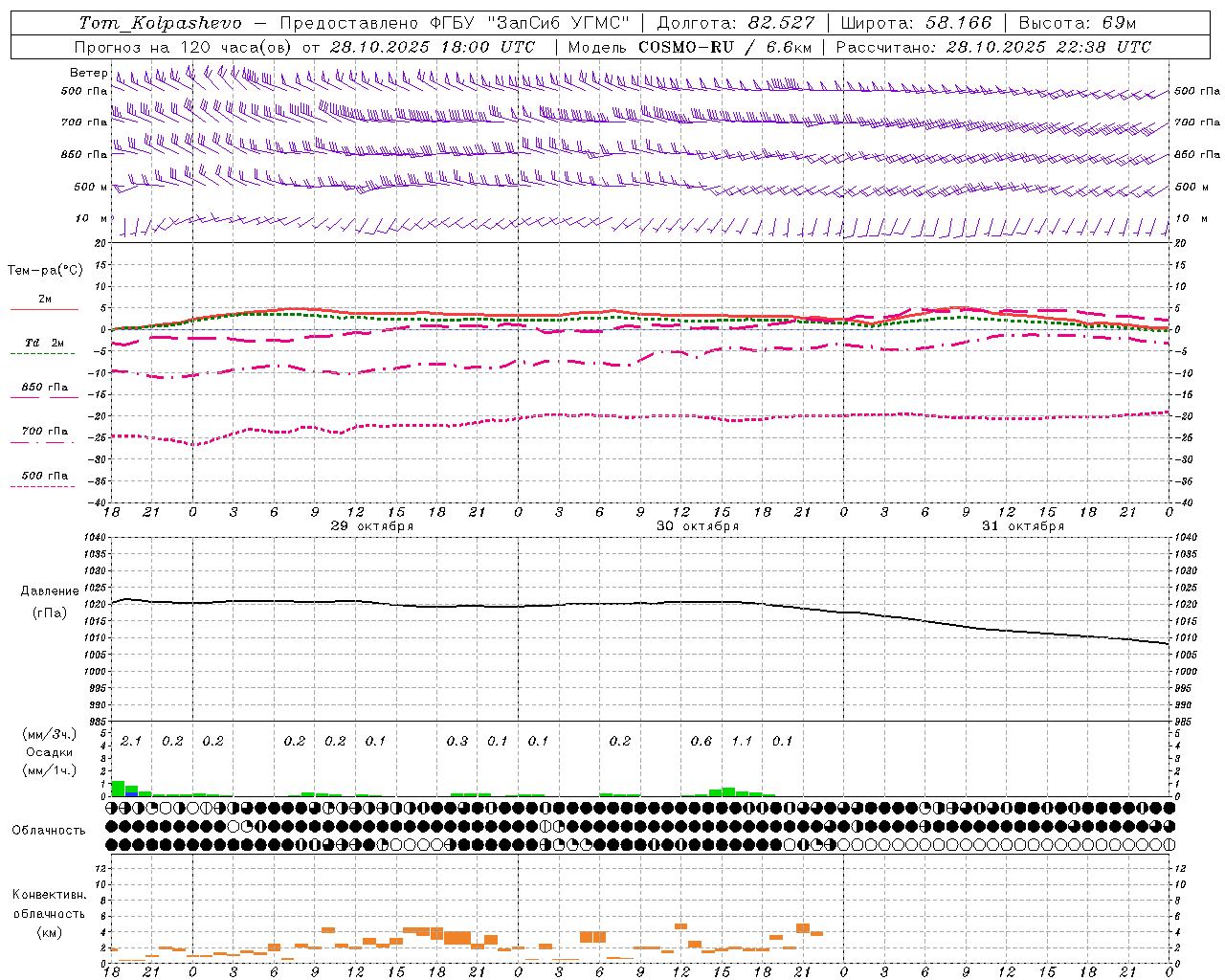This screenshot has width=1225, height=980.
Task: Click the precipitation total "1.1"
Action: click(x=743, y=742)
